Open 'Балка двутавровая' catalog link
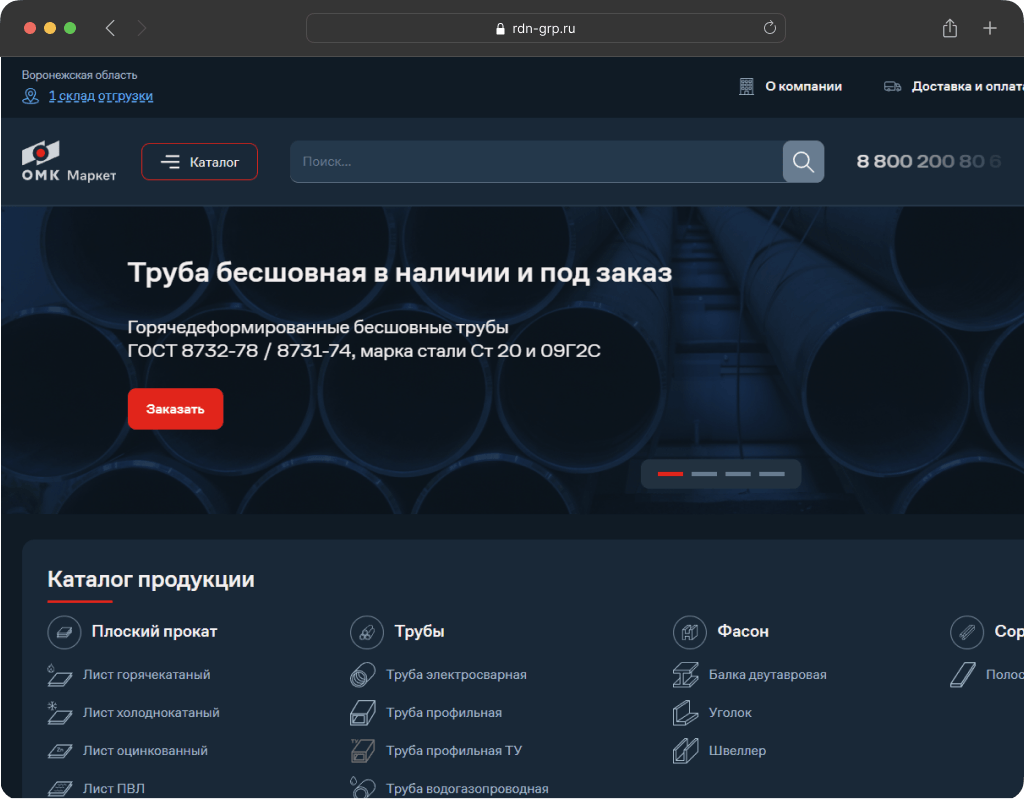Screen dimensions: 1024x800 [x=767, y=675]
